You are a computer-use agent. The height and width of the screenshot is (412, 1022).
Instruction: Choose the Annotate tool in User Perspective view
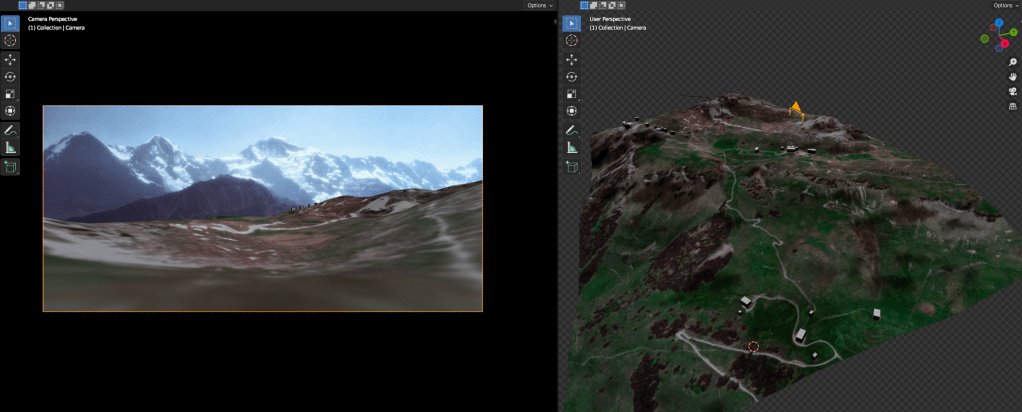pos(572,130)
